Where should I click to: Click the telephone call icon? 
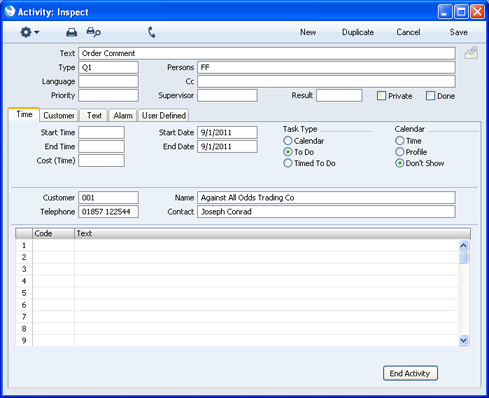[152, 32]
